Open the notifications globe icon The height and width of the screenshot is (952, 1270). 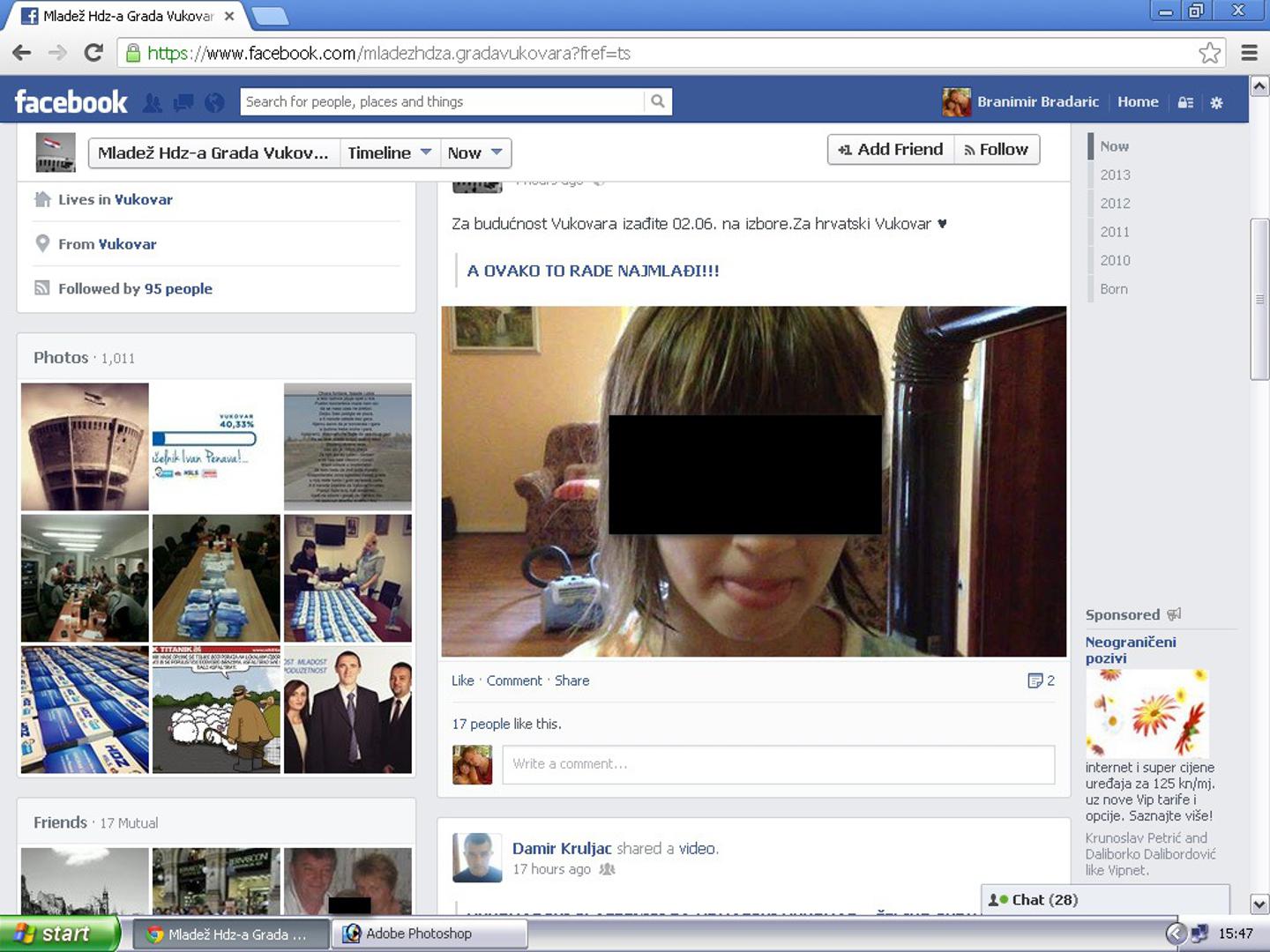point(214,103)
